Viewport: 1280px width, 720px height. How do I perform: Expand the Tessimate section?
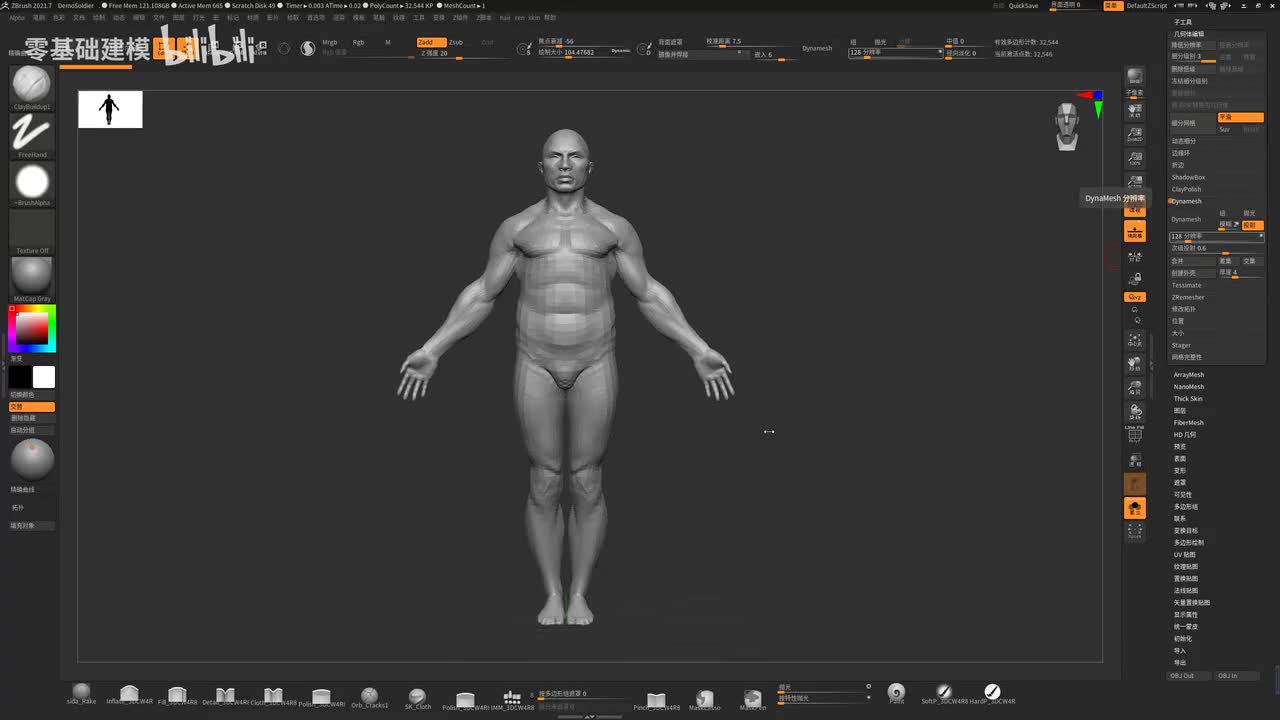coord(1187,285)
